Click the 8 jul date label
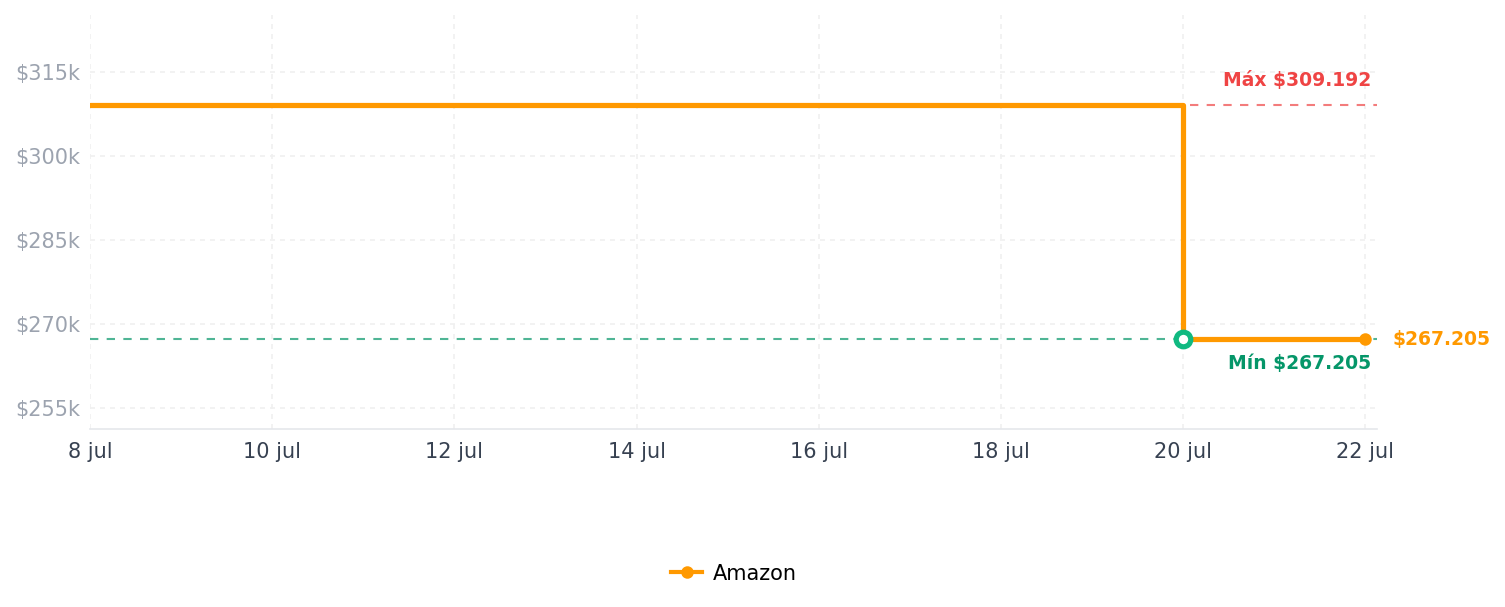This screenshot has height=607, width=1505. (90, 451)
